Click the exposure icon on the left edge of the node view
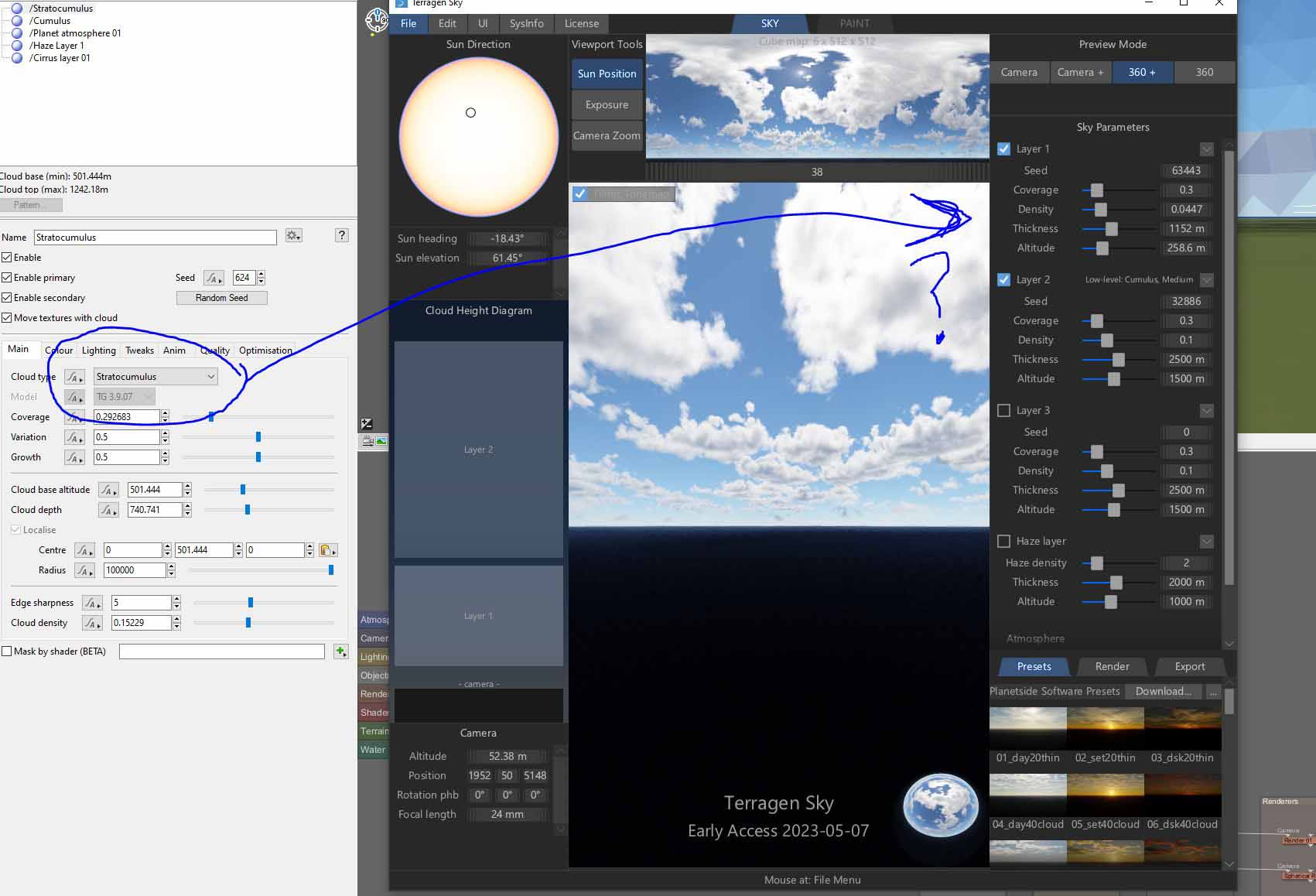Viewport: 1316px width, 896px height. 367,423
